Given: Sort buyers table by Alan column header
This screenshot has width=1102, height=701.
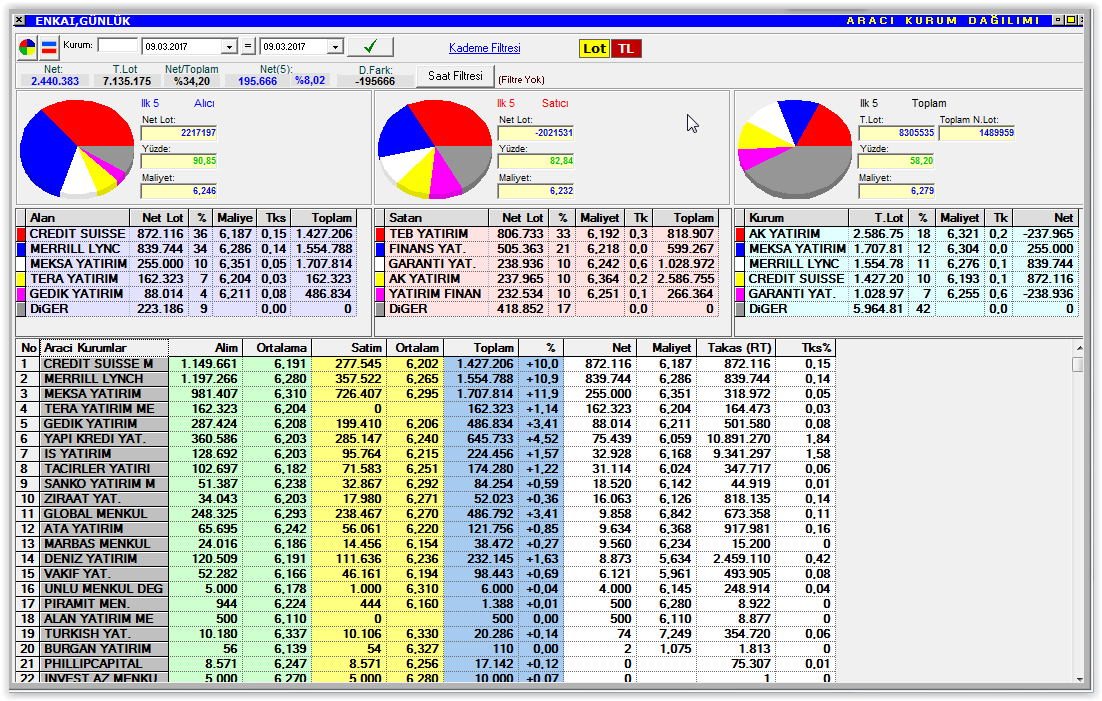Looking at the screenshot, I should tap(78, 218).
